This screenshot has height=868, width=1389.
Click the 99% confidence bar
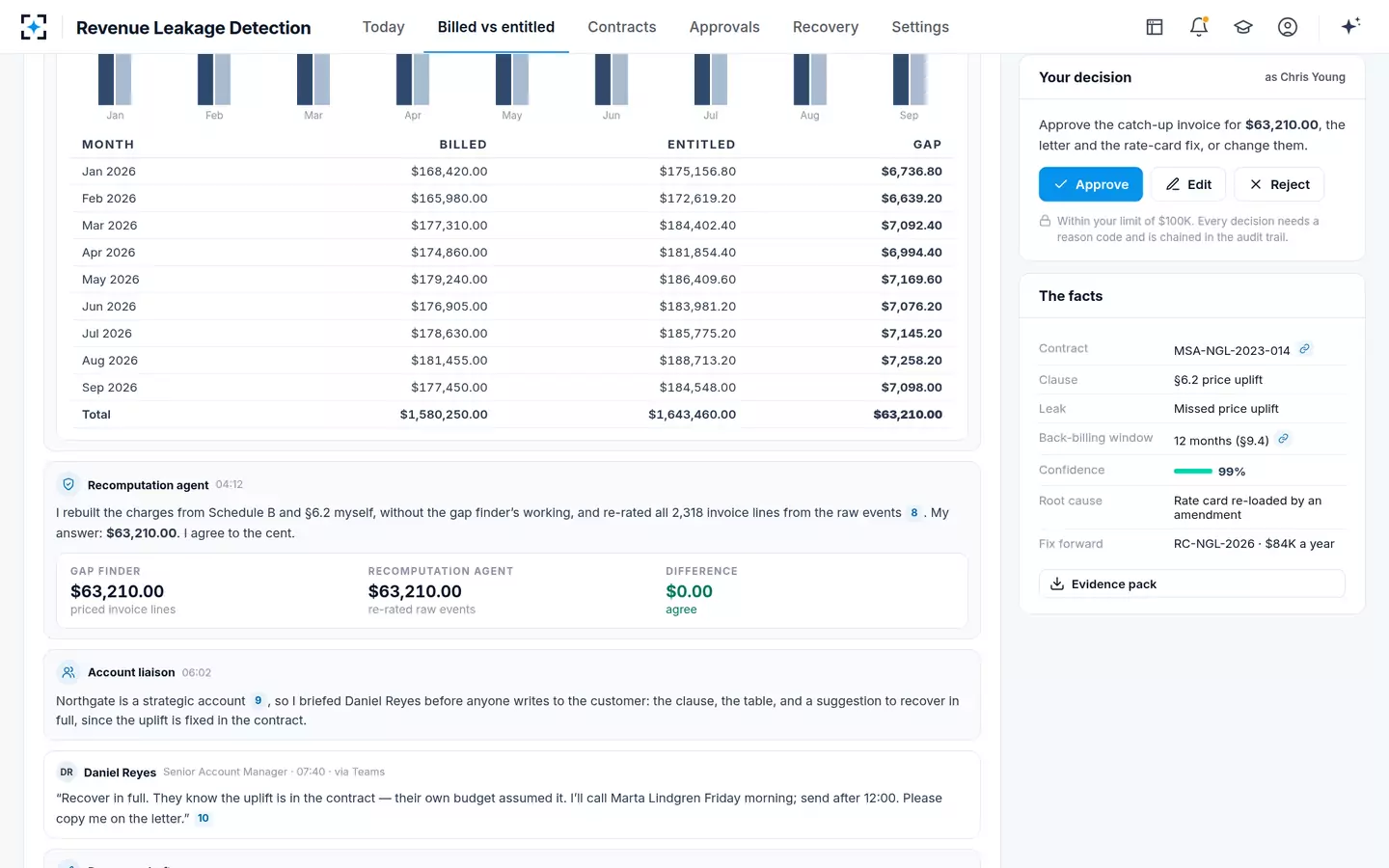[1193, 471]
